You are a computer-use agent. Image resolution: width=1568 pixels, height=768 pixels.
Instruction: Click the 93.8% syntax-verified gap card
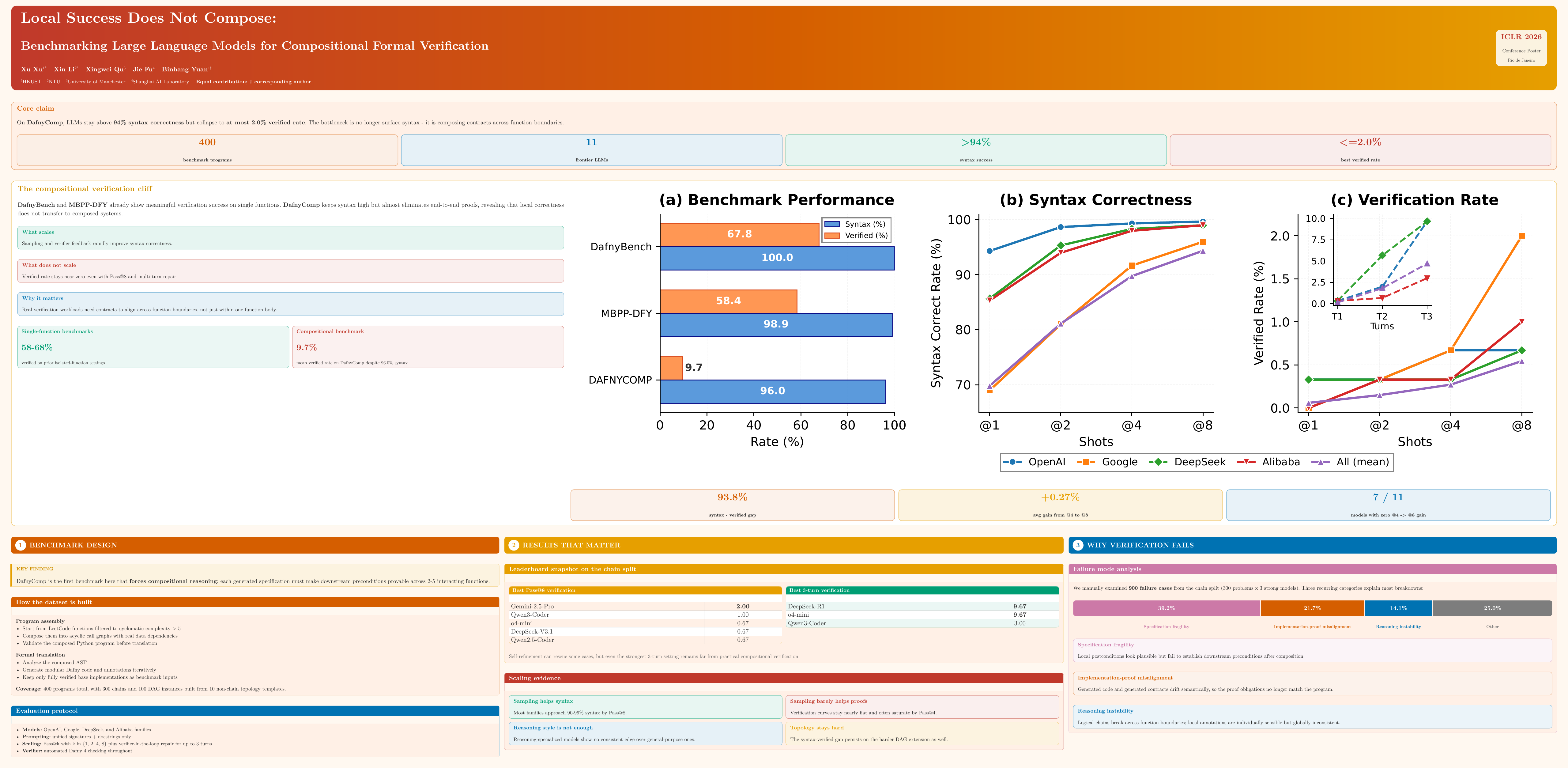coord(732,505)
